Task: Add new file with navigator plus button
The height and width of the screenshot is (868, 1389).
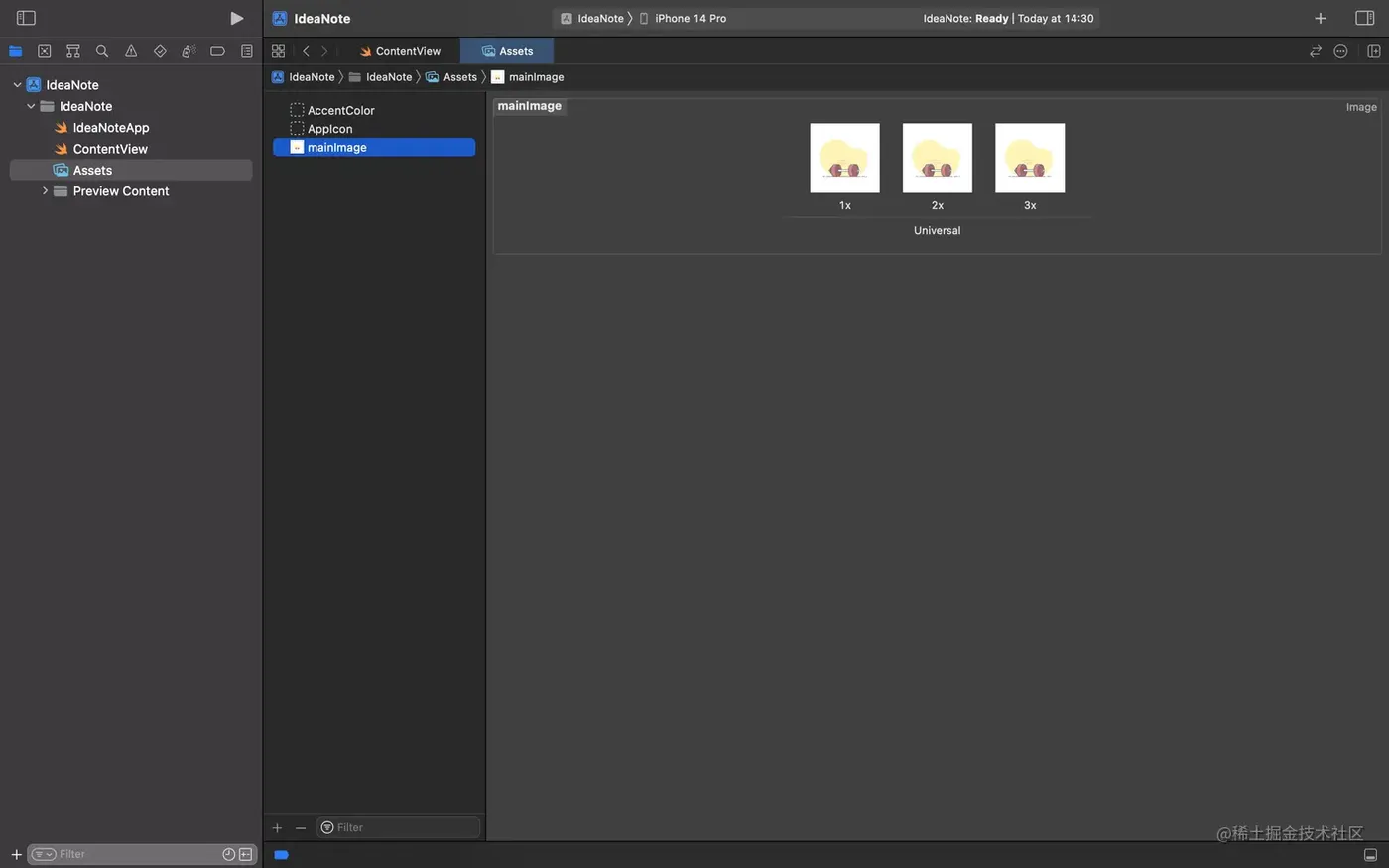Action: (x=16, y=854)
